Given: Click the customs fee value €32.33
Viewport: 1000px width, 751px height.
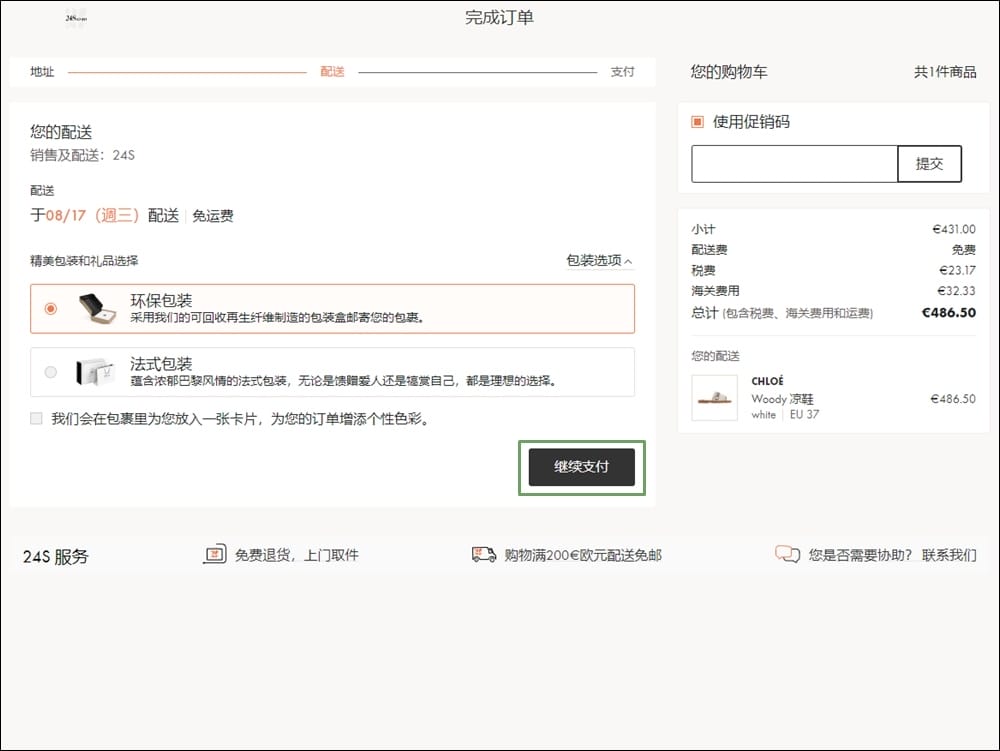Looking at the screenshot, I should [956, 291].
